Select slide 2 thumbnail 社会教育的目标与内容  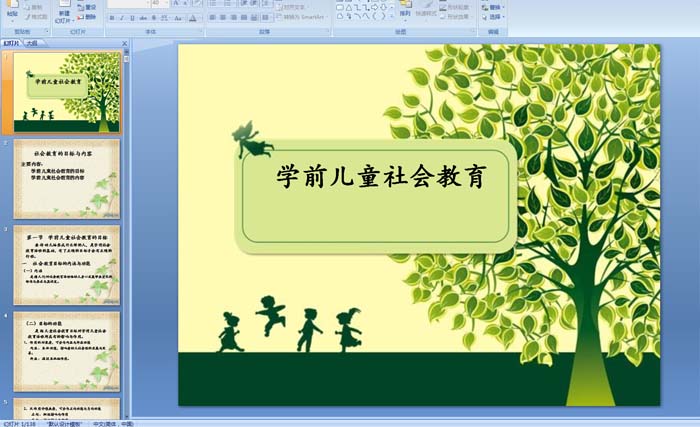[x=67, y=179]
